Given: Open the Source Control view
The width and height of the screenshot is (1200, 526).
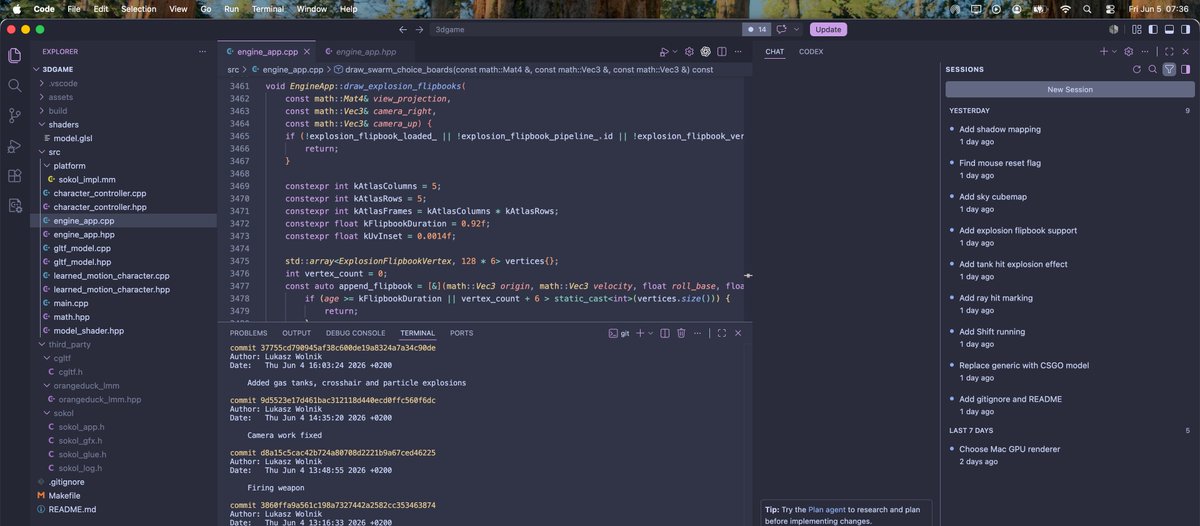Looking at the screenshot, I should [14, 116].
